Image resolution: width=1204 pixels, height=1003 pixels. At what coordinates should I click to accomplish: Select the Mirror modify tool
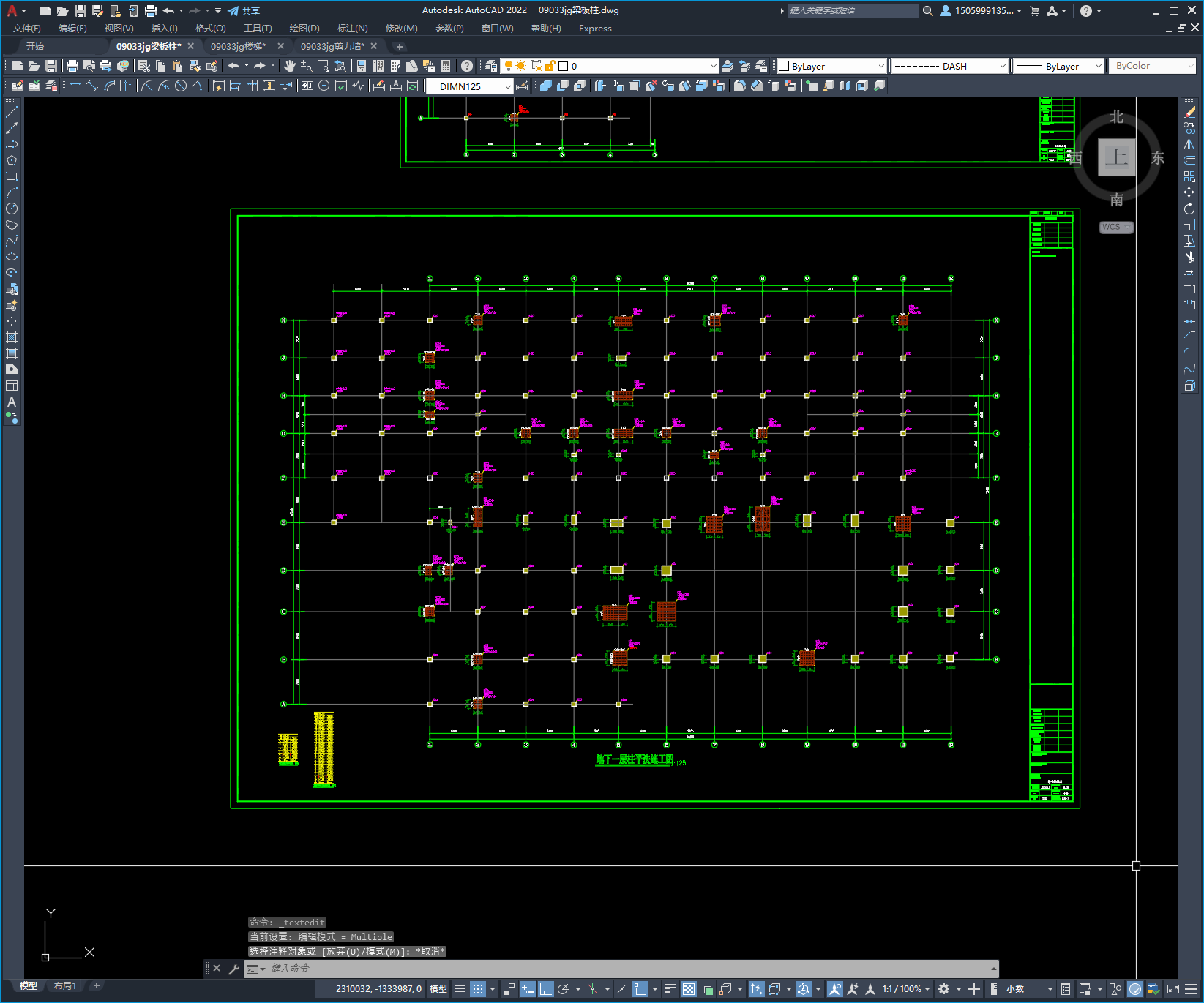pyautogui.click(x=1189, y=144)
